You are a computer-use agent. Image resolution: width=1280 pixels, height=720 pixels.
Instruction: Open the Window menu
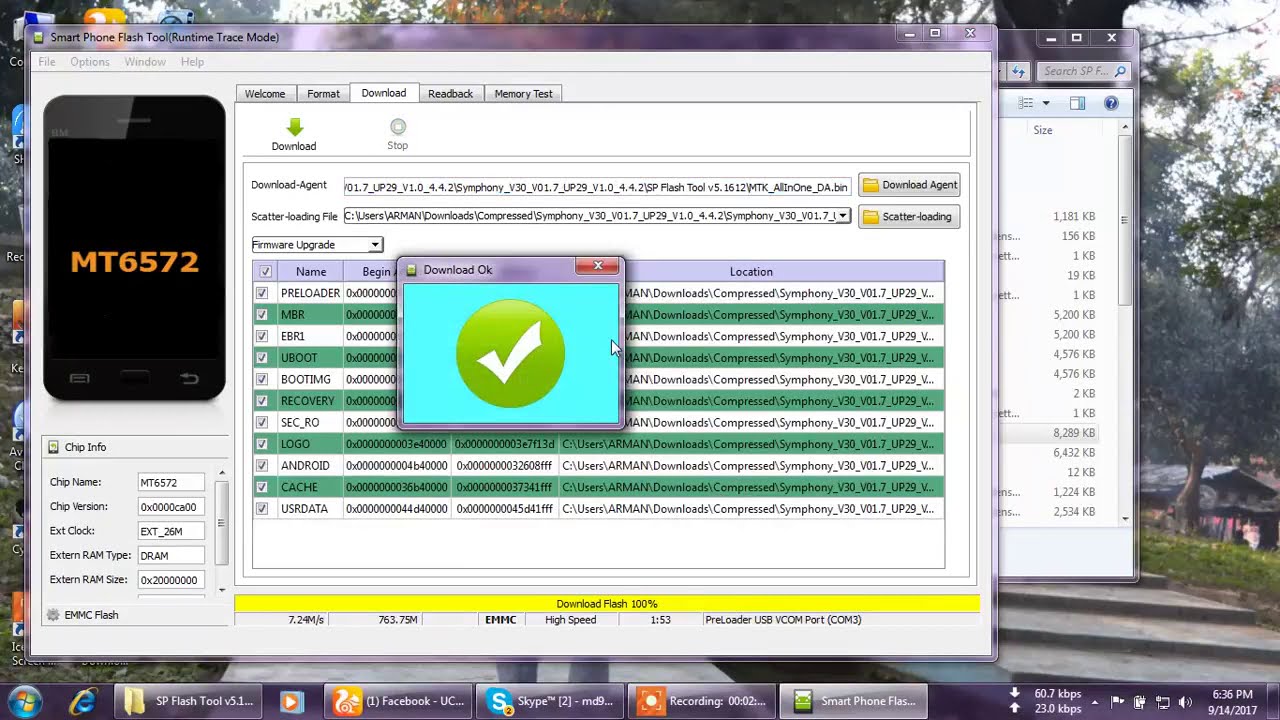[x=145, y=62]
